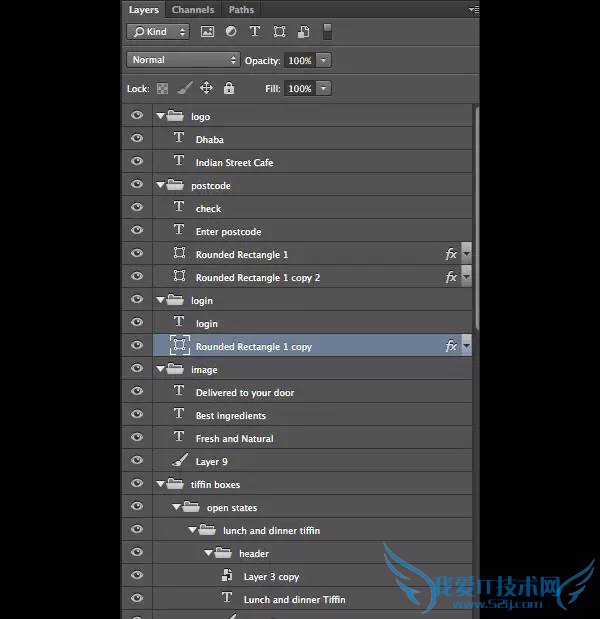Open the Normal blend mode dropdown

coord(183,60)
